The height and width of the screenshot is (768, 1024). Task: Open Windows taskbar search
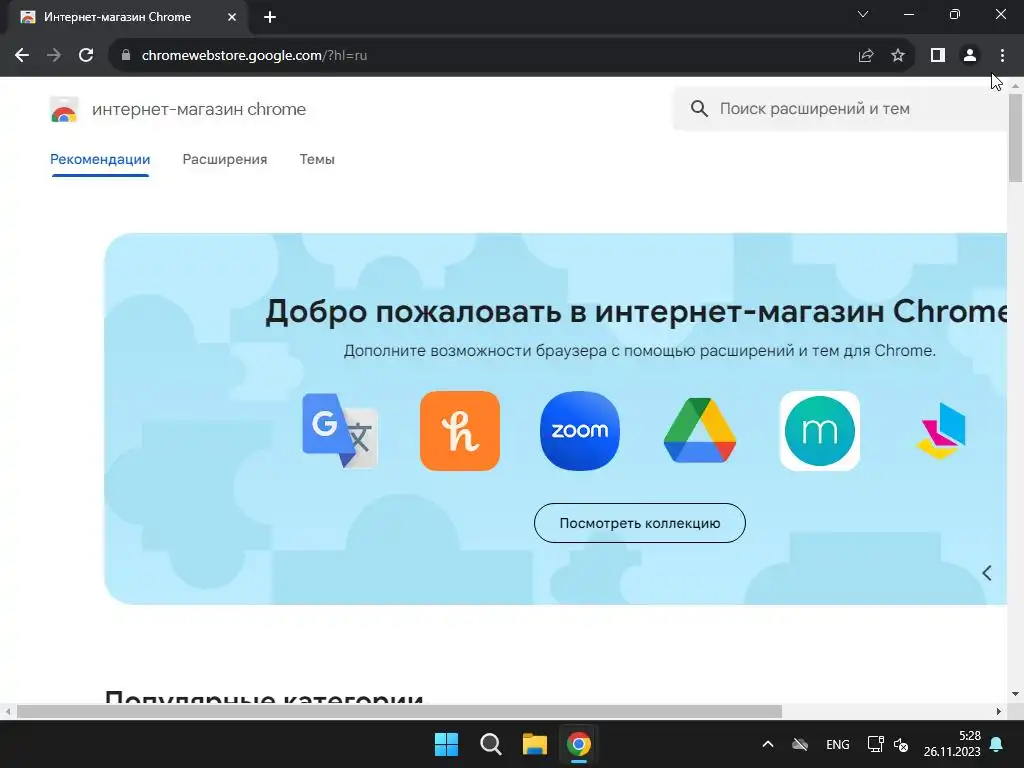[490, 744]
